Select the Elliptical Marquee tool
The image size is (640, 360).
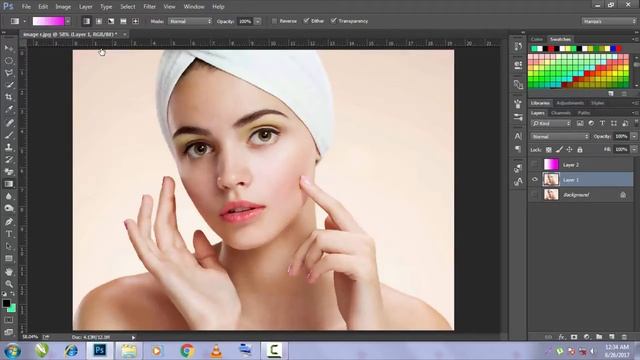pyautogui.click(x=9, y=61)
